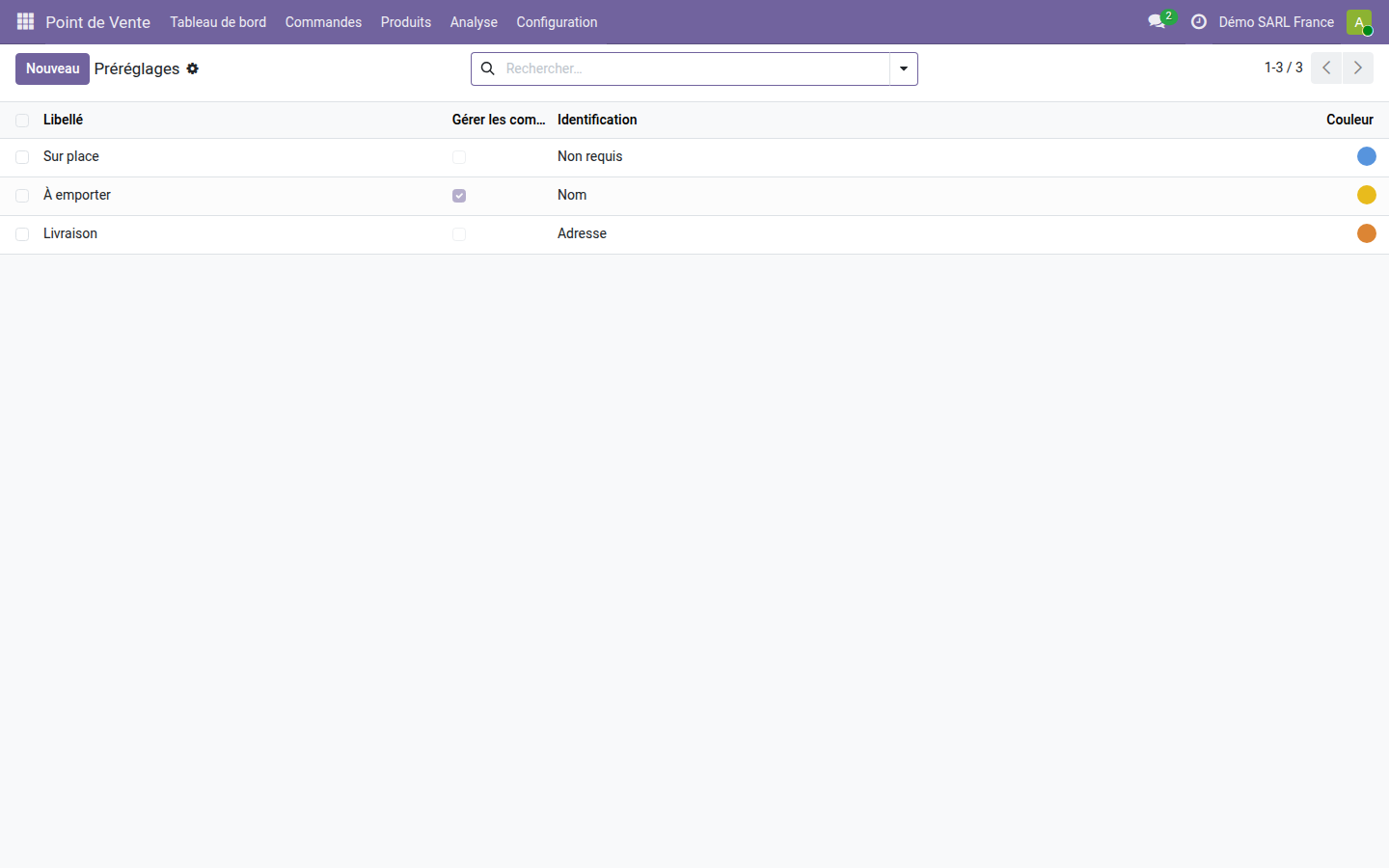Image resolution: width=1389 pixels, height=868 pixels.
Task: Open the Livraison preset
Action: (70, 233)
